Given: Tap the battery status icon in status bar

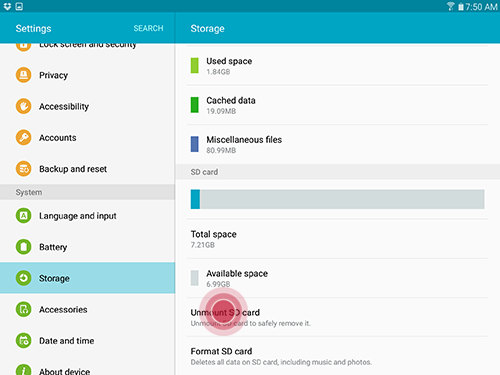Looking at the screenshot, I should 461,7.
